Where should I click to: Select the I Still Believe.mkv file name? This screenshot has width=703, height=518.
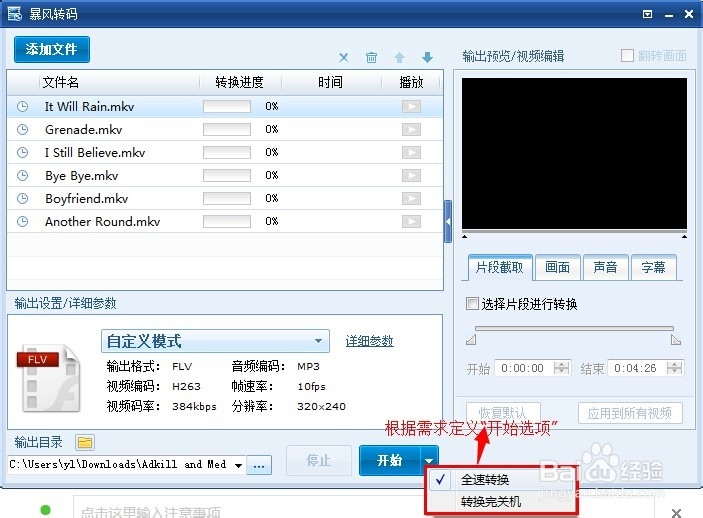pos(95,152)
